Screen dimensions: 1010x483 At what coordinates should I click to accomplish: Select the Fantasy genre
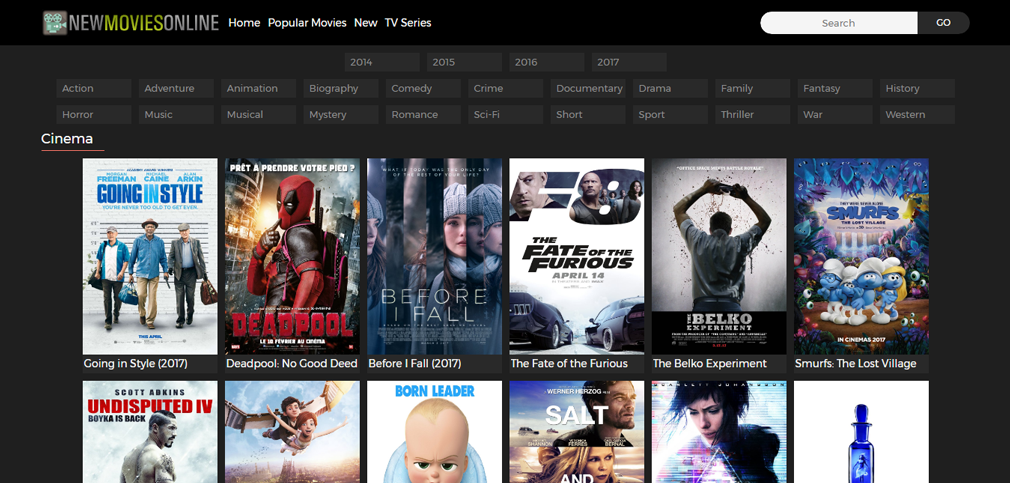[835, 88]
